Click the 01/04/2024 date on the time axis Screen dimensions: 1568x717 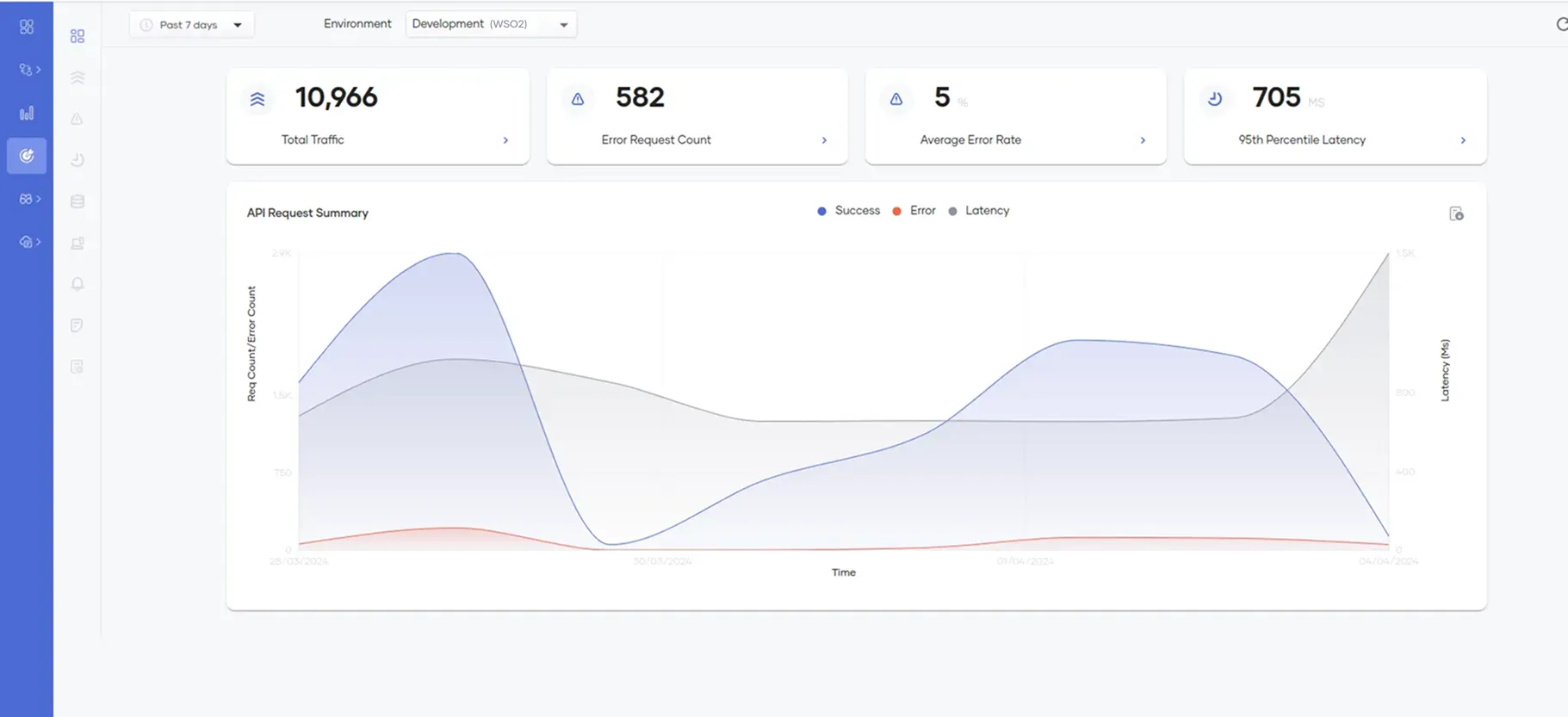pos(1025,561)
